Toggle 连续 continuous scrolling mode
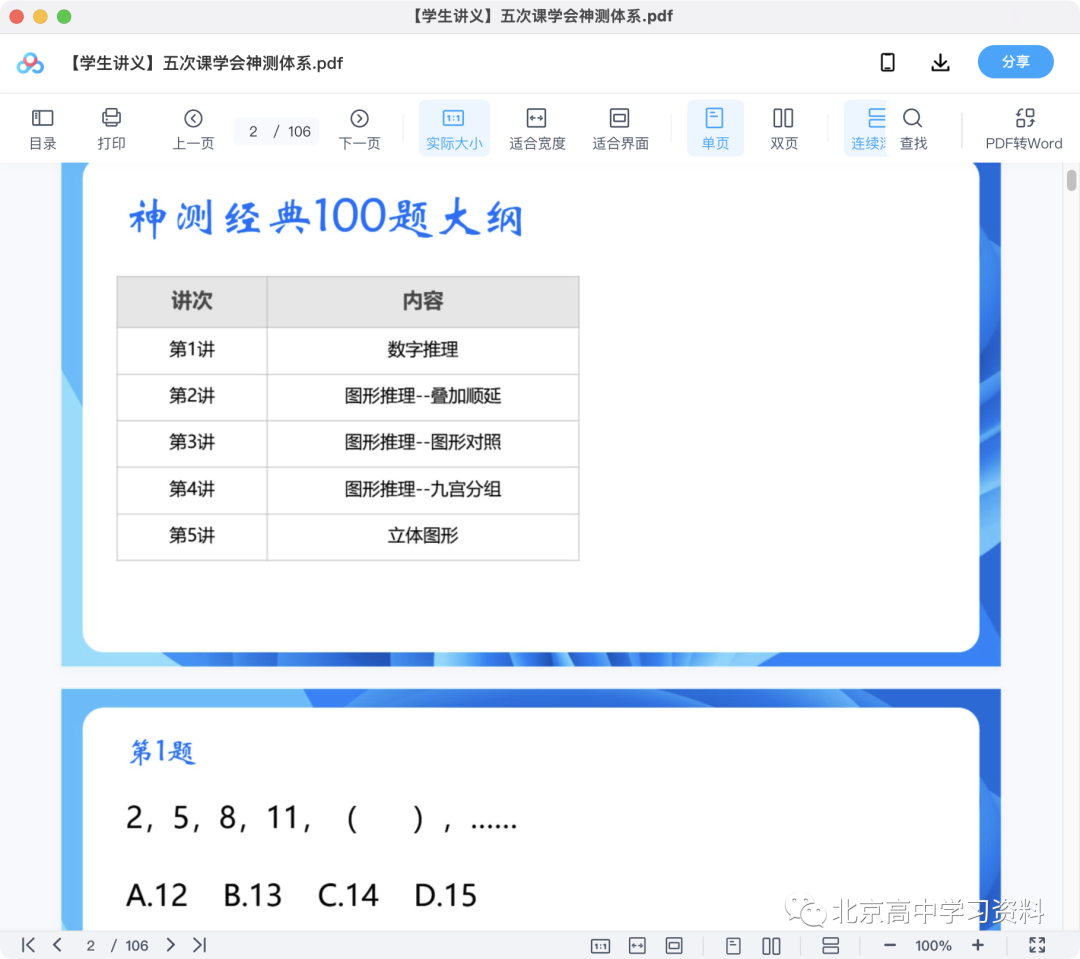 [x=867, y=129]
